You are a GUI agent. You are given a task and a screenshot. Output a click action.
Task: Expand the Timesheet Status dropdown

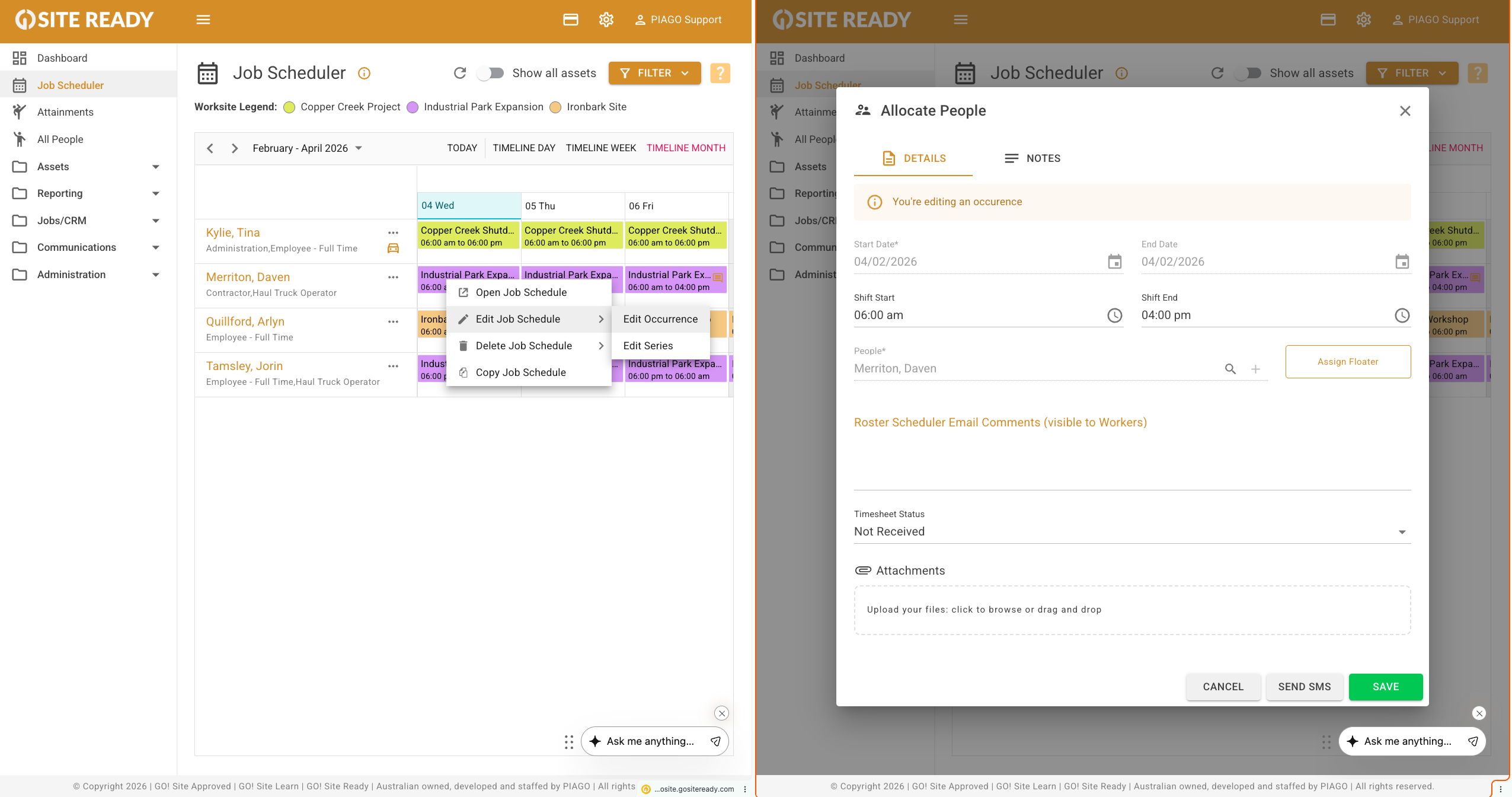tap(1402, 532)
